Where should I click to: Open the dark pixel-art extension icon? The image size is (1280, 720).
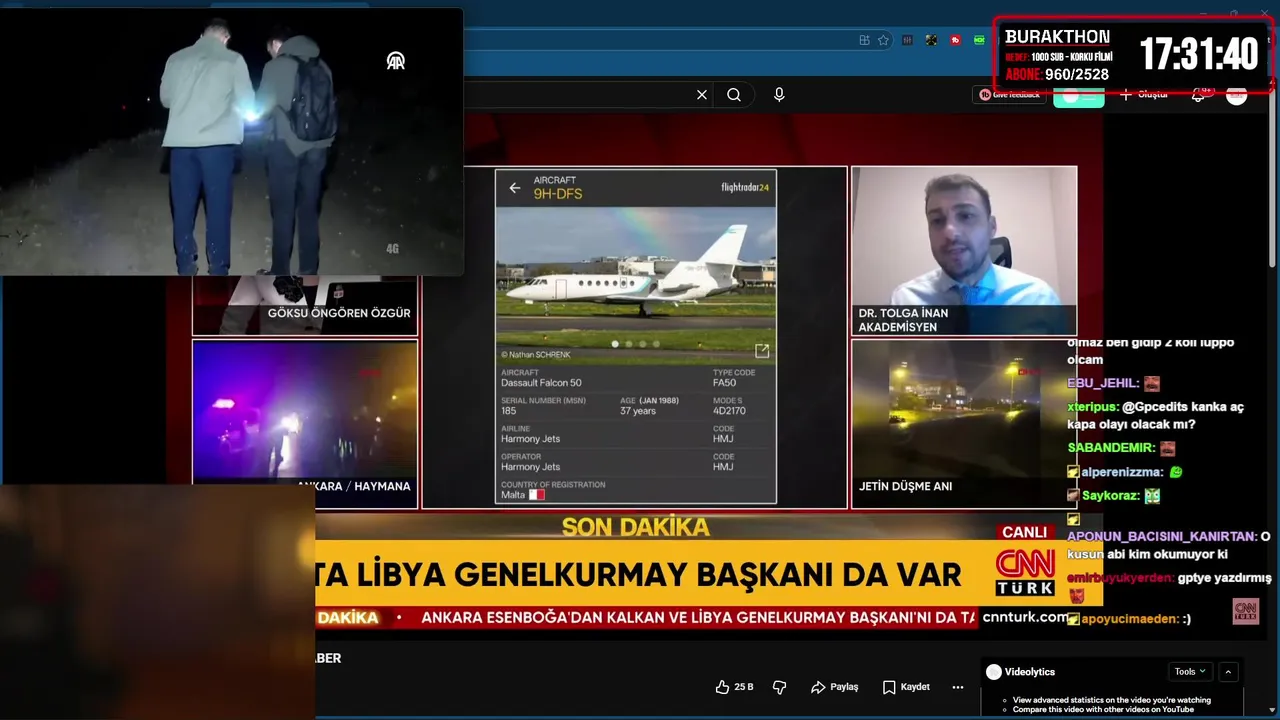(931, 40)
